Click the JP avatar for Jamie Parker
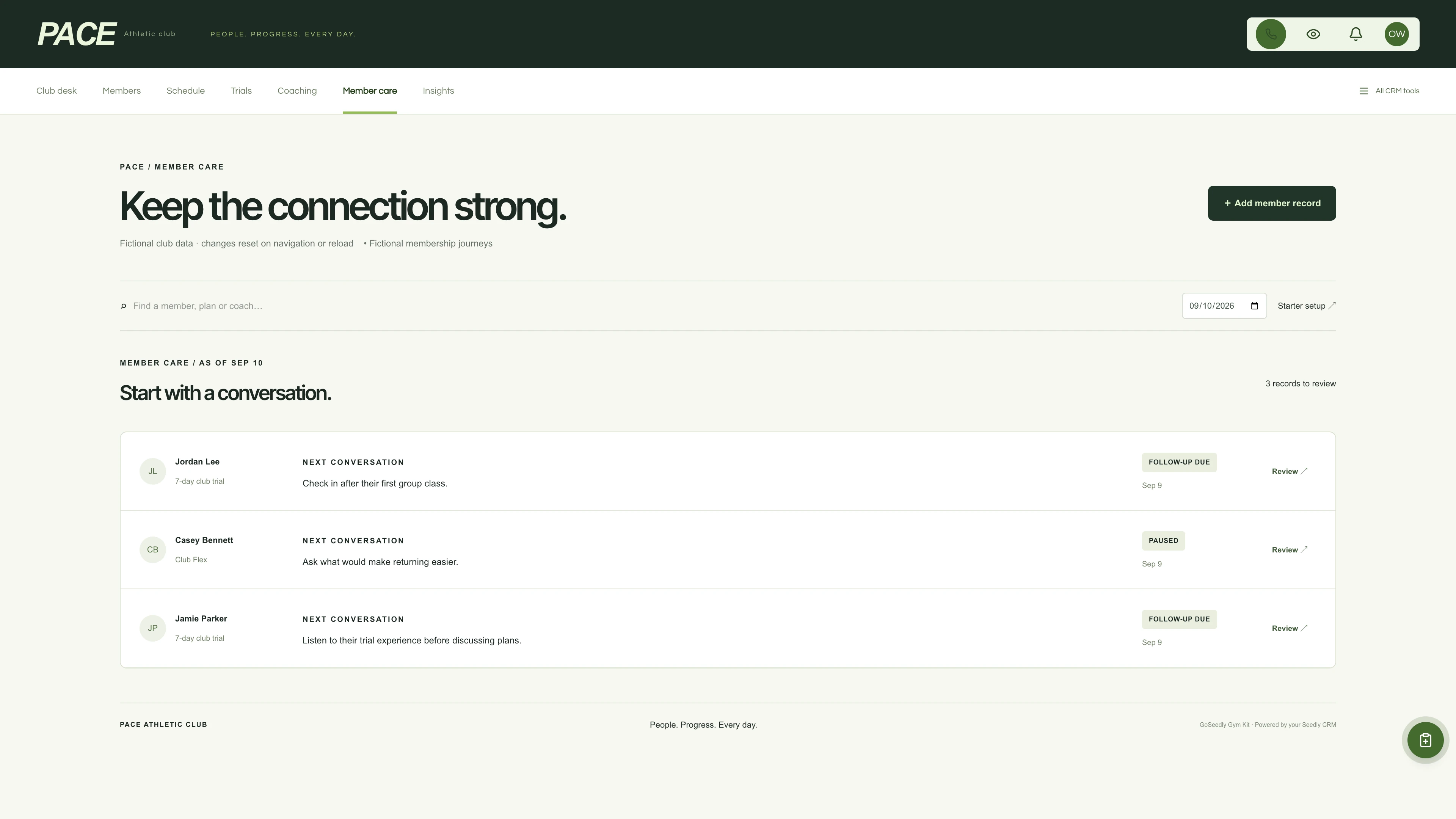 pos(152,628)
